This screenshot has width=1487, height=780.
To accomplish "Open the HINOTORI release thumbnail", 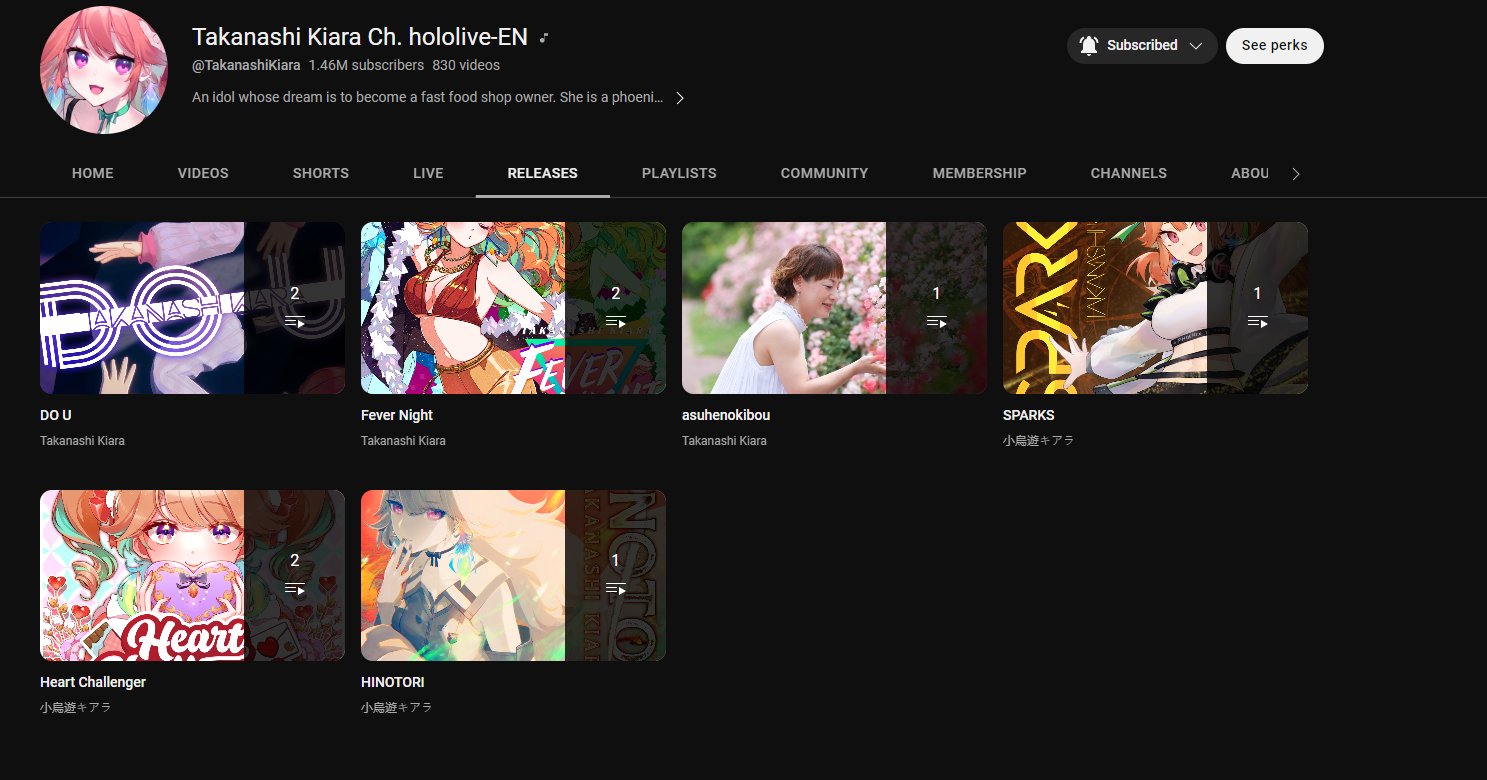I will (x=513, y=575).
